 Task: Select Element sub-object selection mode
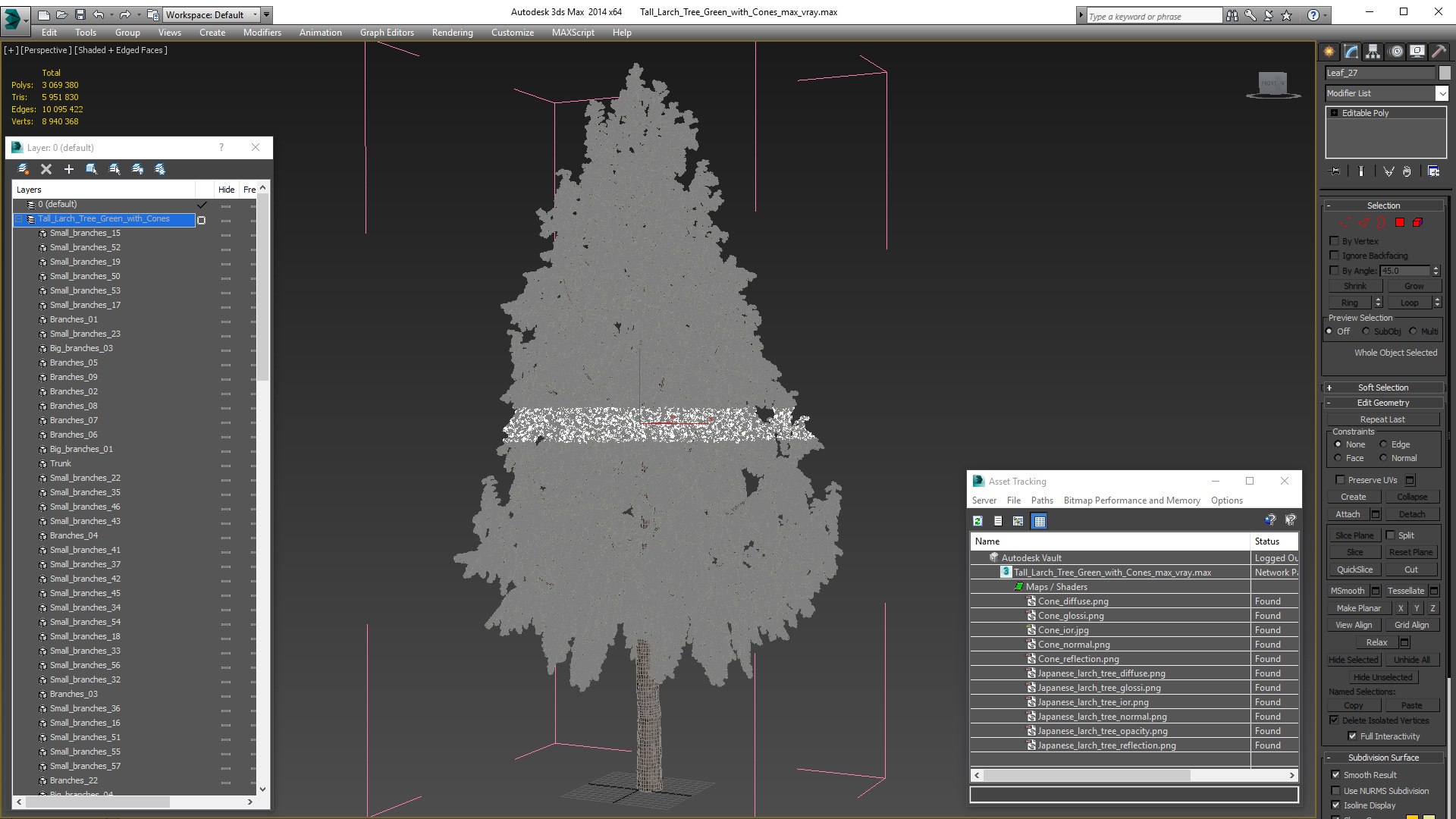[1417, 222]
